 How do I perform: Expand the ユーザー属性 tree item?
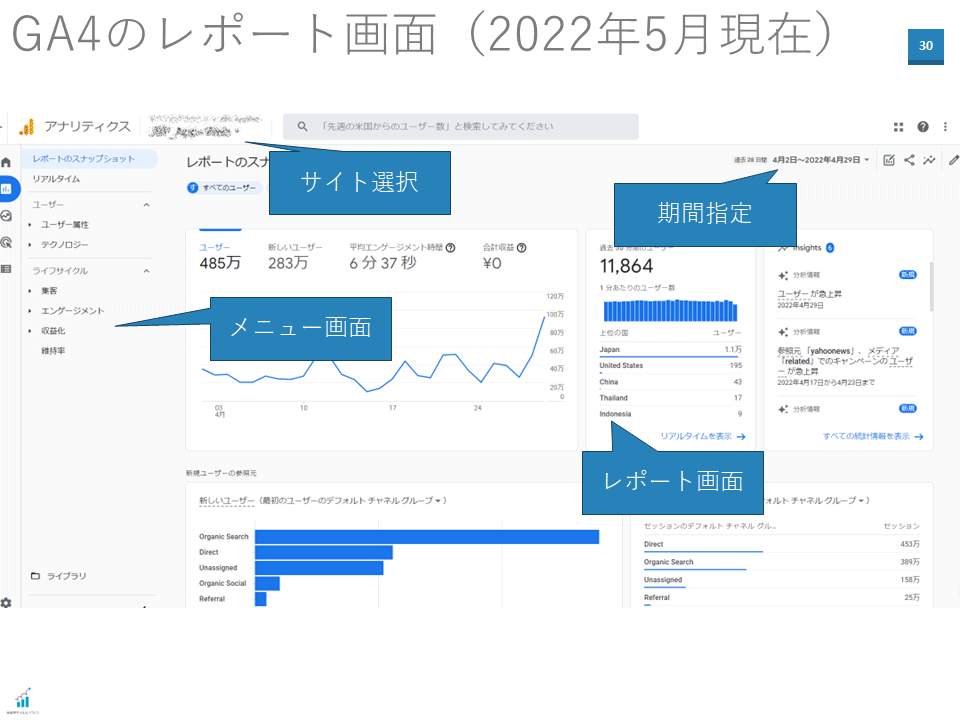click(x=30, y=225)
